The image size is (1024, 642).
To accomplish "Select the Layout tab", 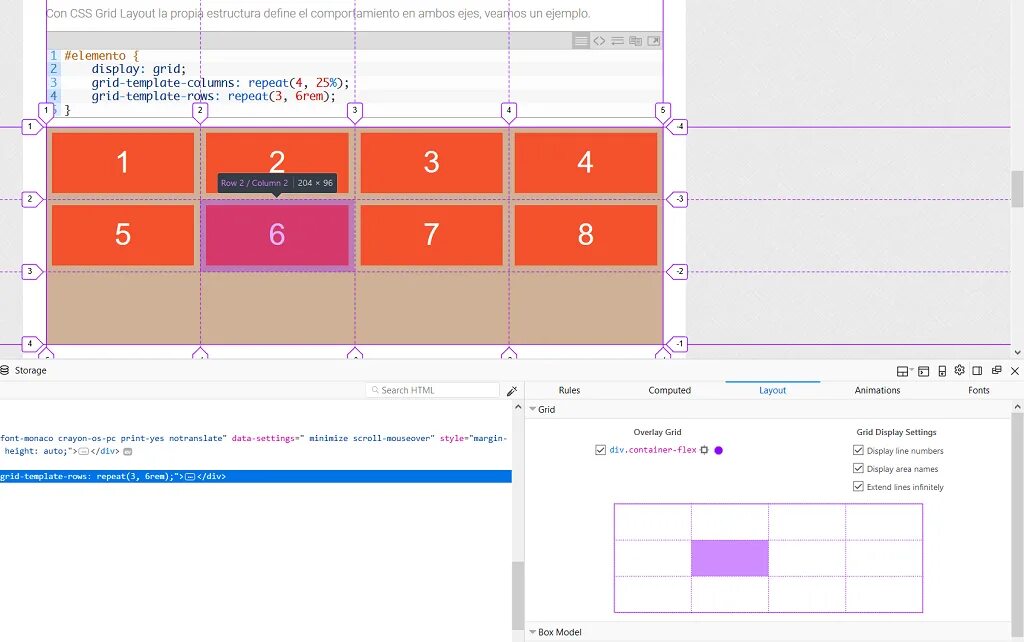I will tap(773, 390).
